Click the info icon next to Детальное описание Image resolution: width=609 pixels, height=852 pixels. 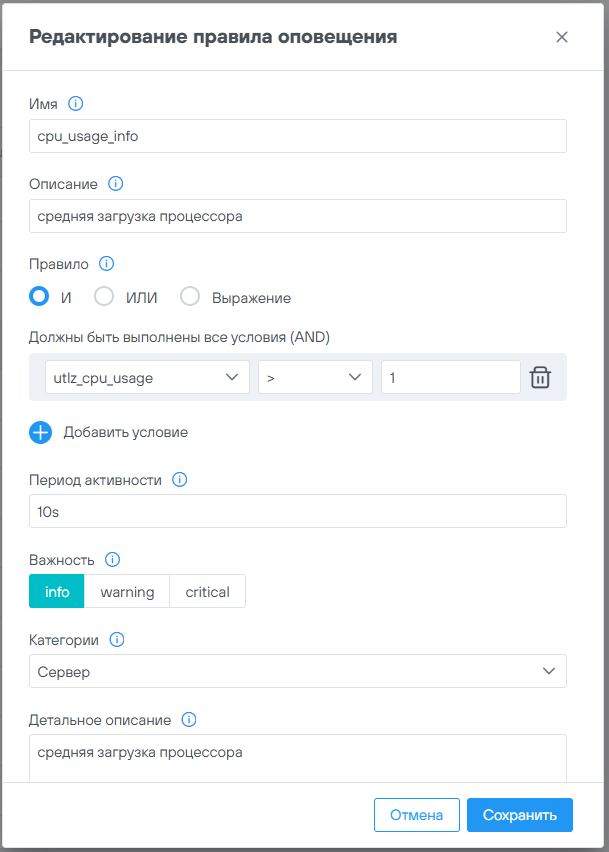189,719
